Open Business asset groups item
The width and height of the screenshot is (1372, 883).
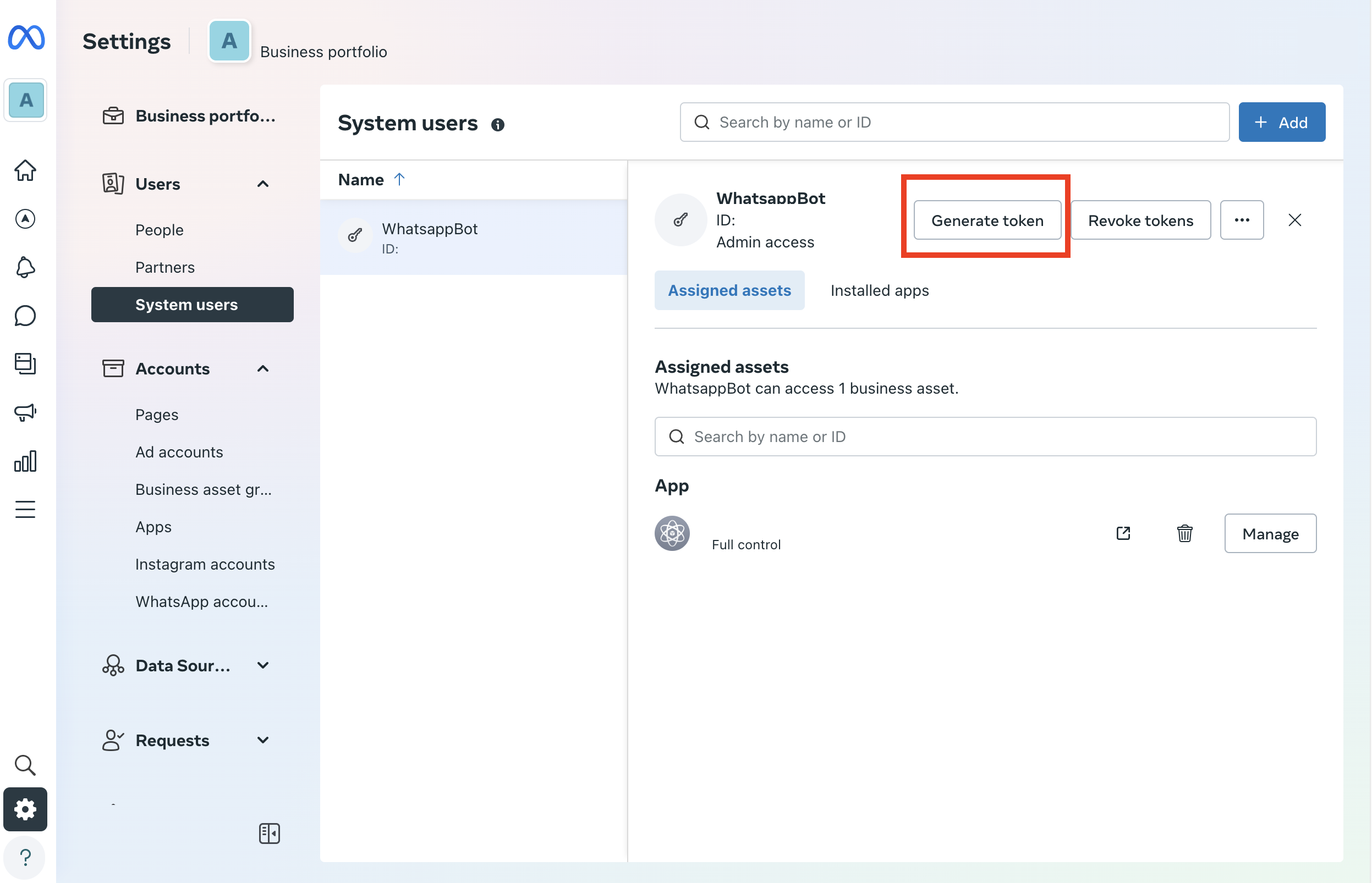[x=204, y=489]
